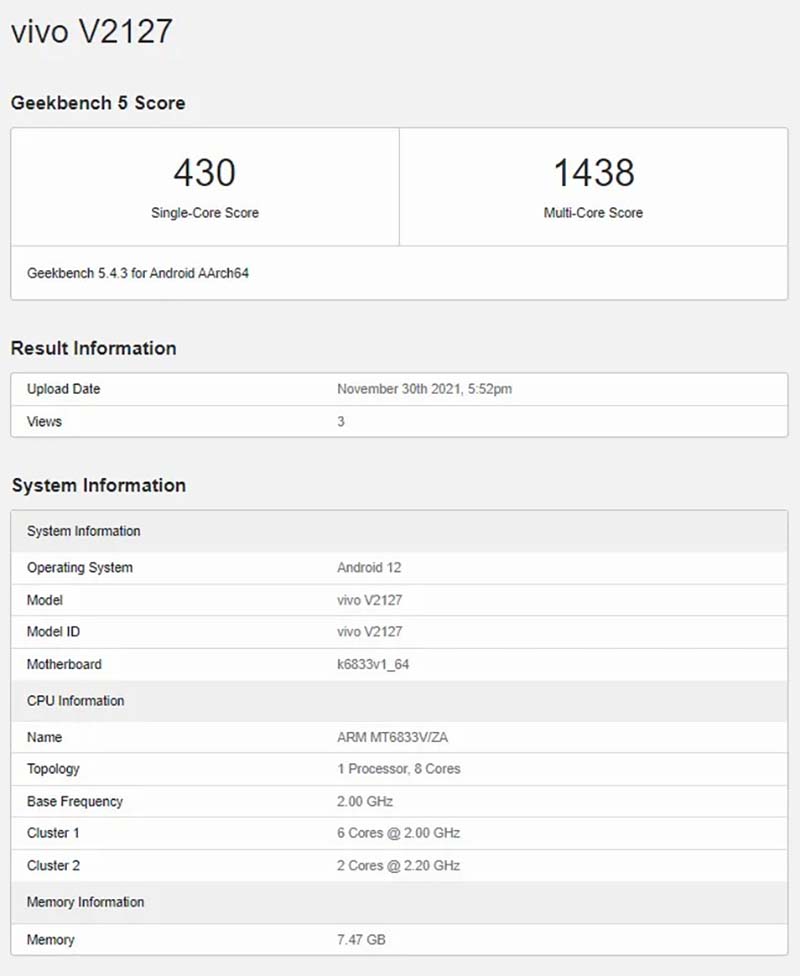800x976 pixels.
Task: Select the Android 12 value
Action: pyautogui.click(x=369, y=568)
